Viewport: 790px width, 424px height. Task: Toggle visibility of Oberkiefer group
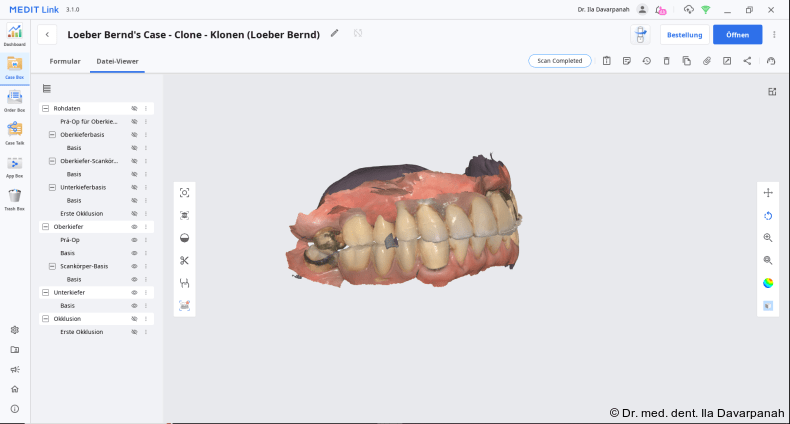pos(134,227)
